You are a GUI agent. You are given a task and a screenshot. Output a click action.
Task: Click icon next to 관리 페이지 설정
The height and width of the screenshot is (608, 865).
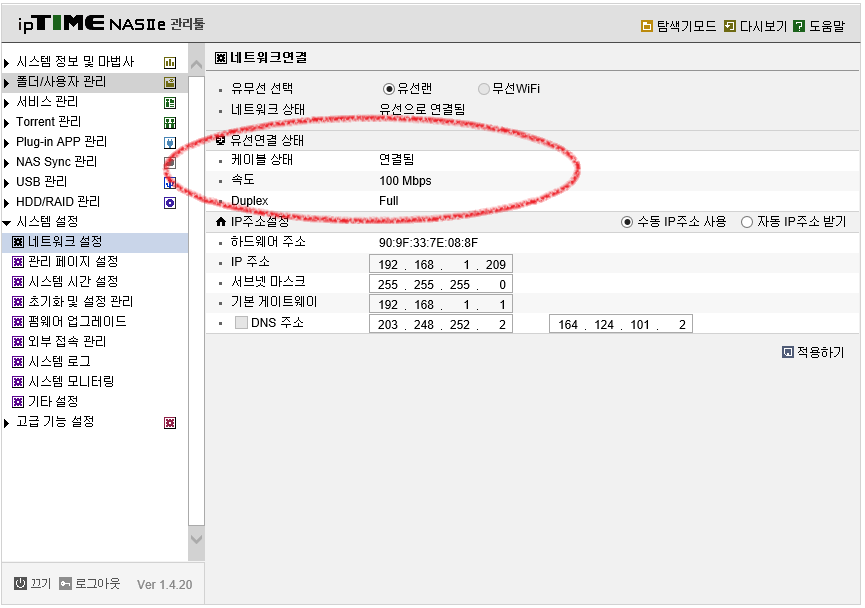tap(18, 262)
